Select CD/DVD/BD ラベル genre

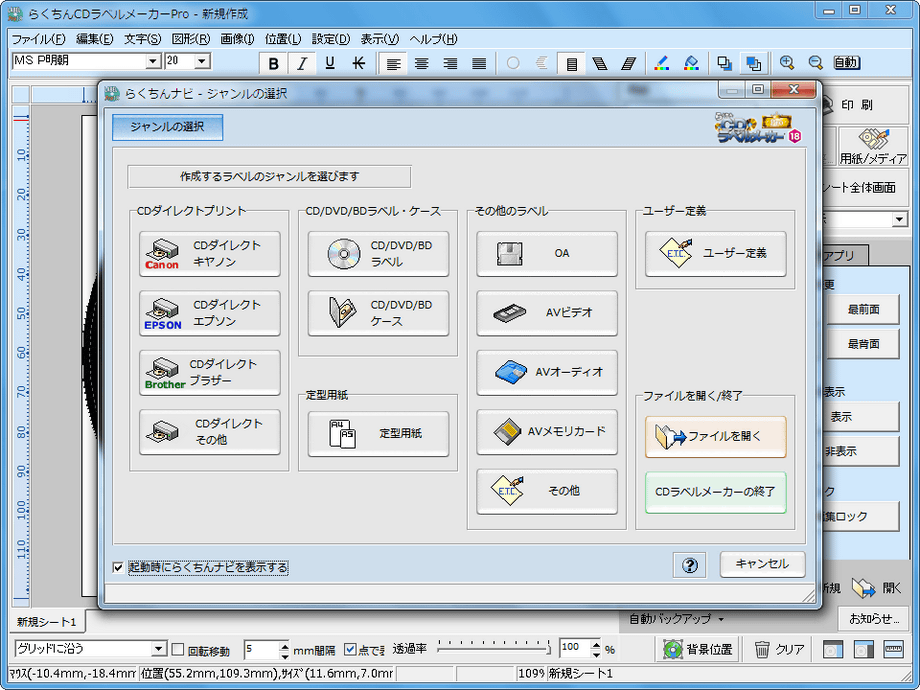378,253
